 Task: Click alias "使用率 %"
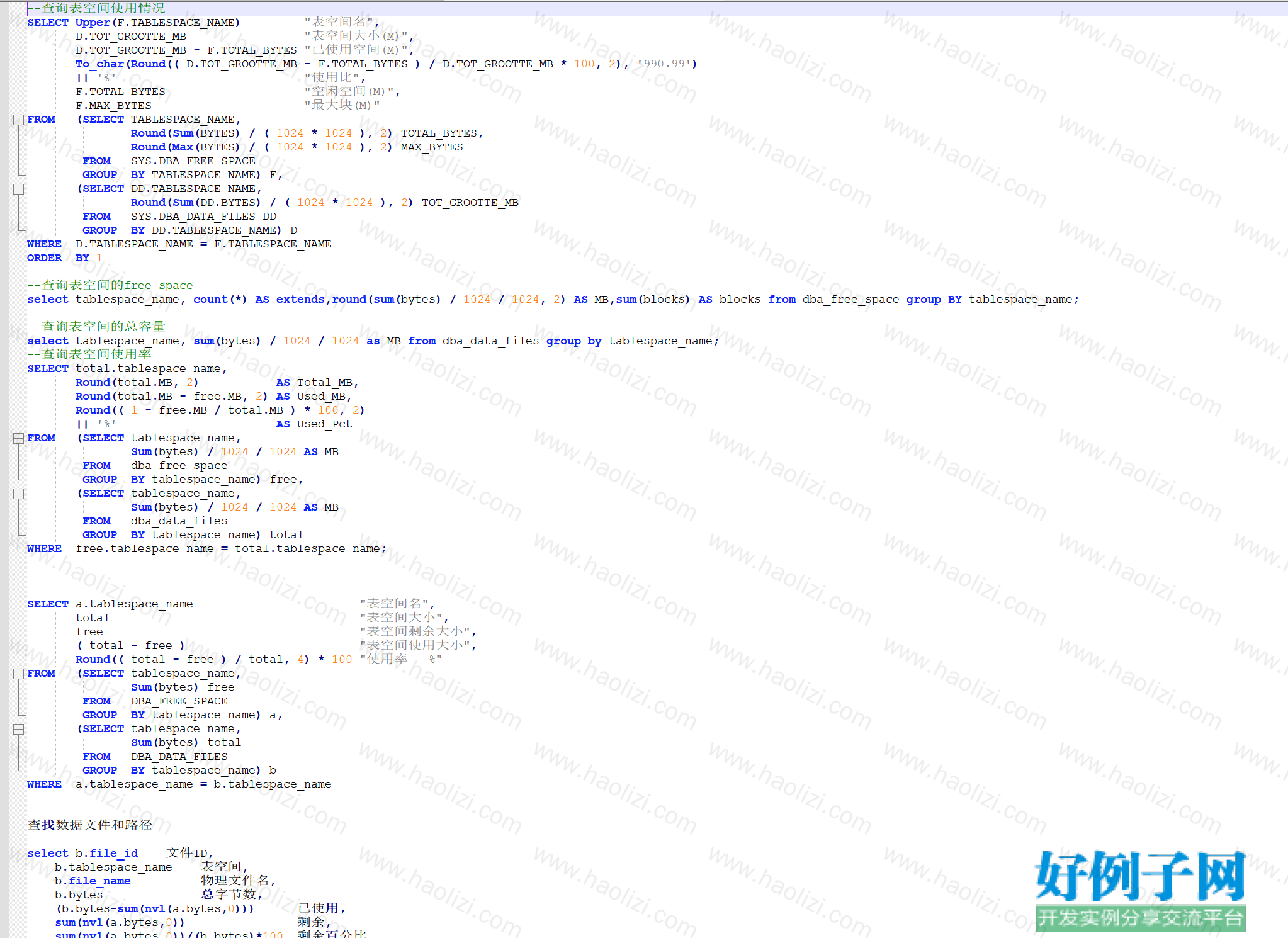[401, 659]
